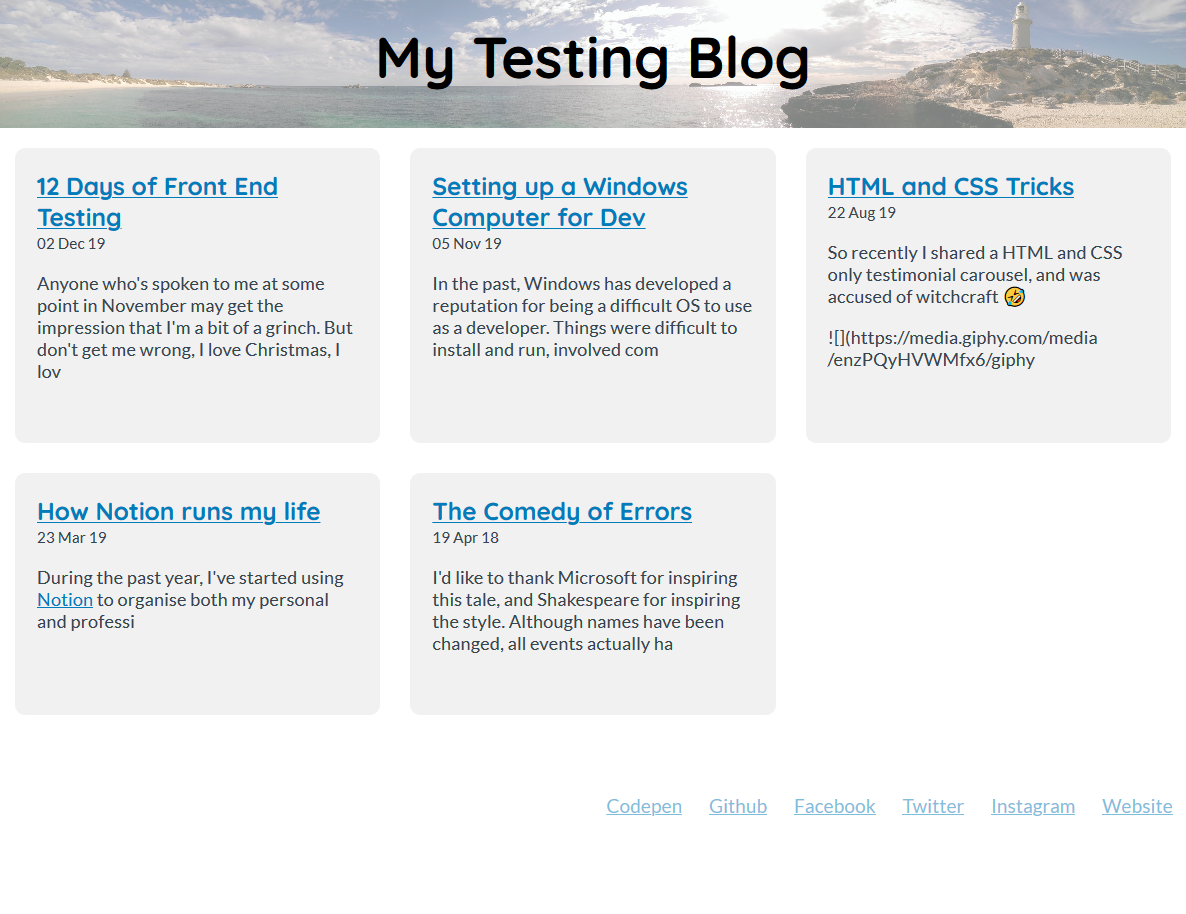Viewport: 1186px width, 914px height.
Task: Visit the Github footer link
Action: pyautogui.click(x=737, y=806)
